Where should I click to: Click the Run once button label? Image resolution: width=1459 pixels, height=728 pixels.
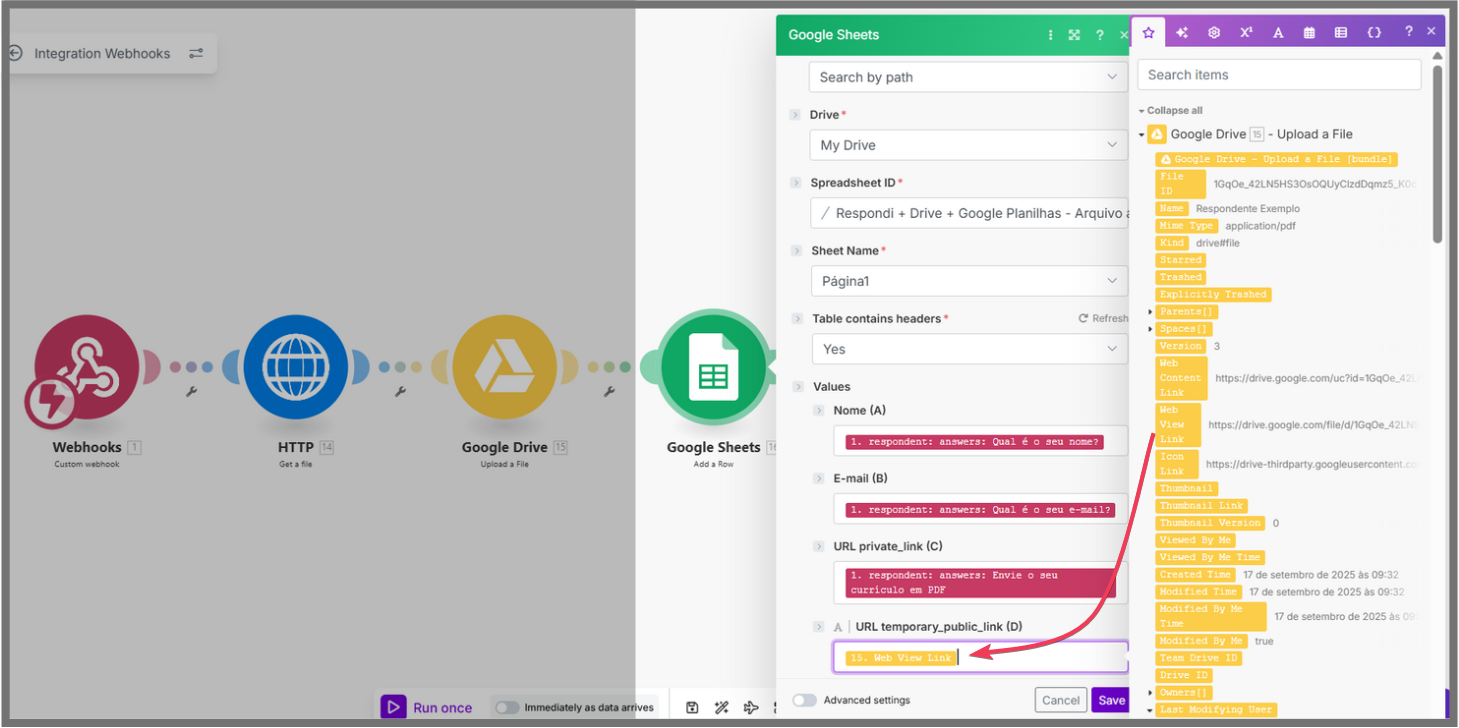tap(442, 708)
